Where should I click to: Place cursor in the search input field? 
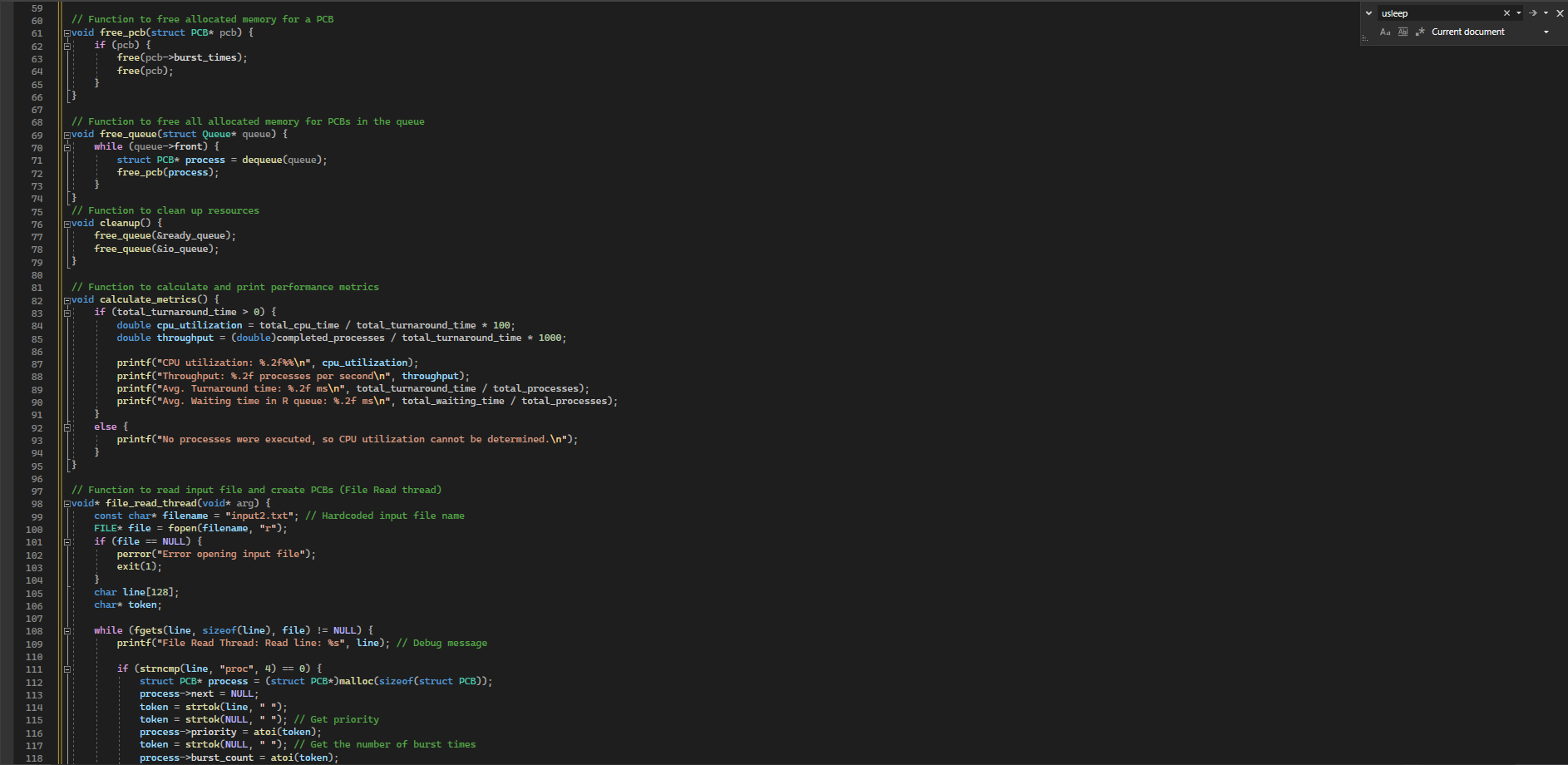pyautogui.click(x=1438, y=12)
